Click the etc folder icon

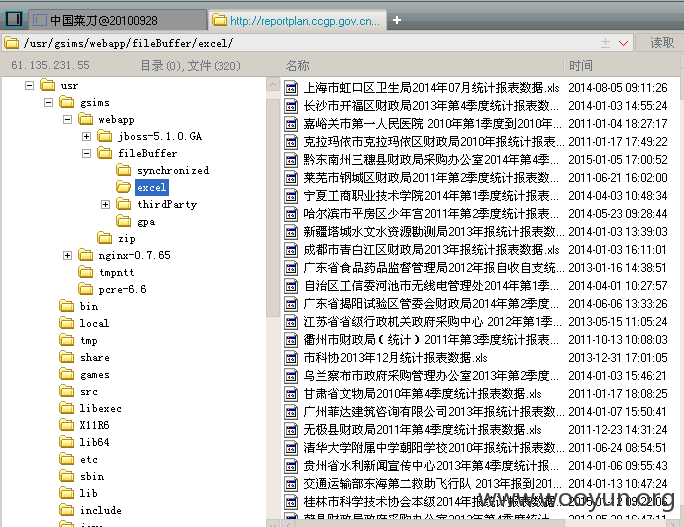point(67,459)
